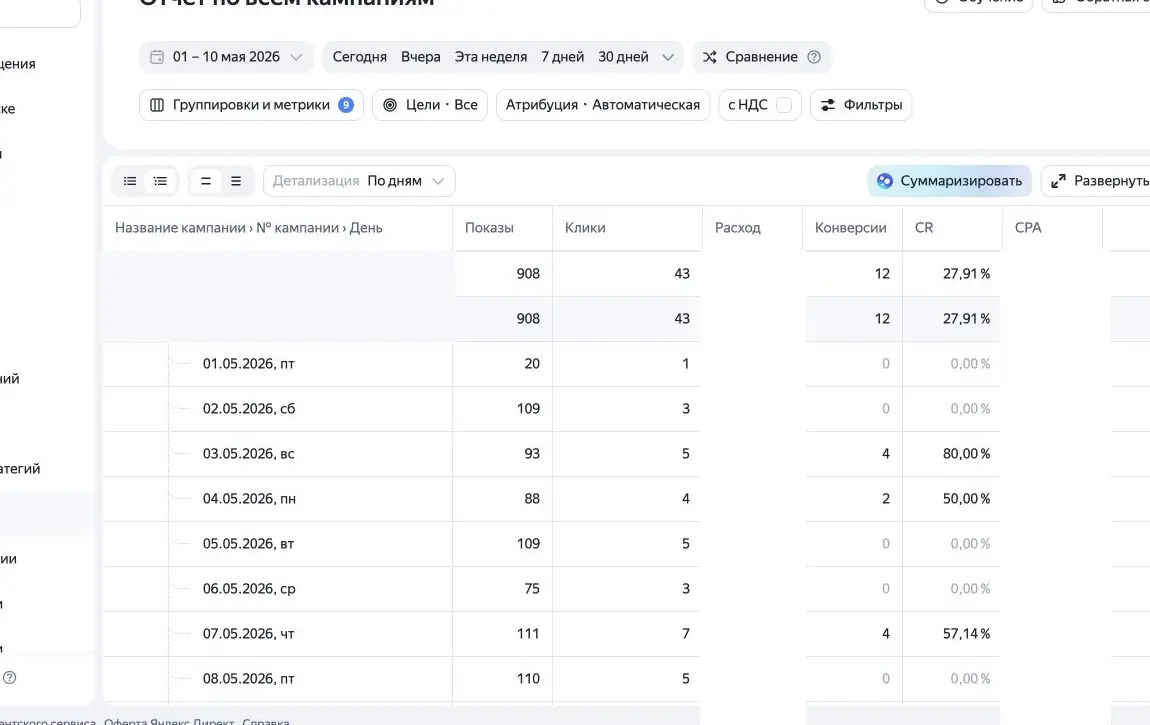This screenshot has height=725, width=1150.
Task: Select the Вчера period
Action: tap(420, 57)
